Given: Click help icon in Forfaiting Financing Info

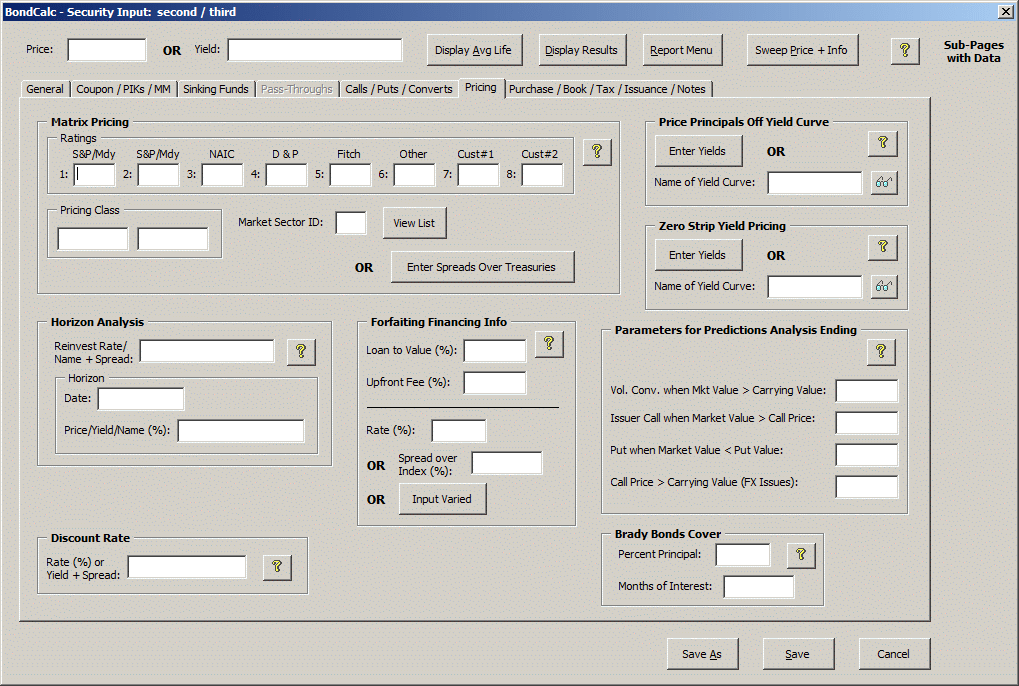Looking at the screenshot, I should click(x=549, y=344).
